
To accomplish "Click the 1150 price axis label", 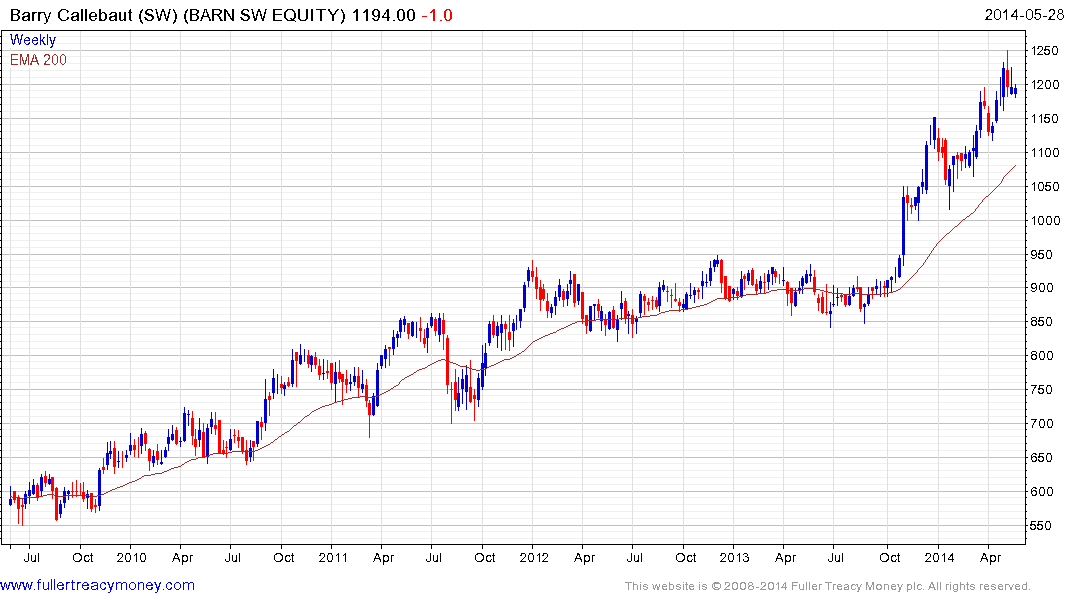I will [1044, 119].
